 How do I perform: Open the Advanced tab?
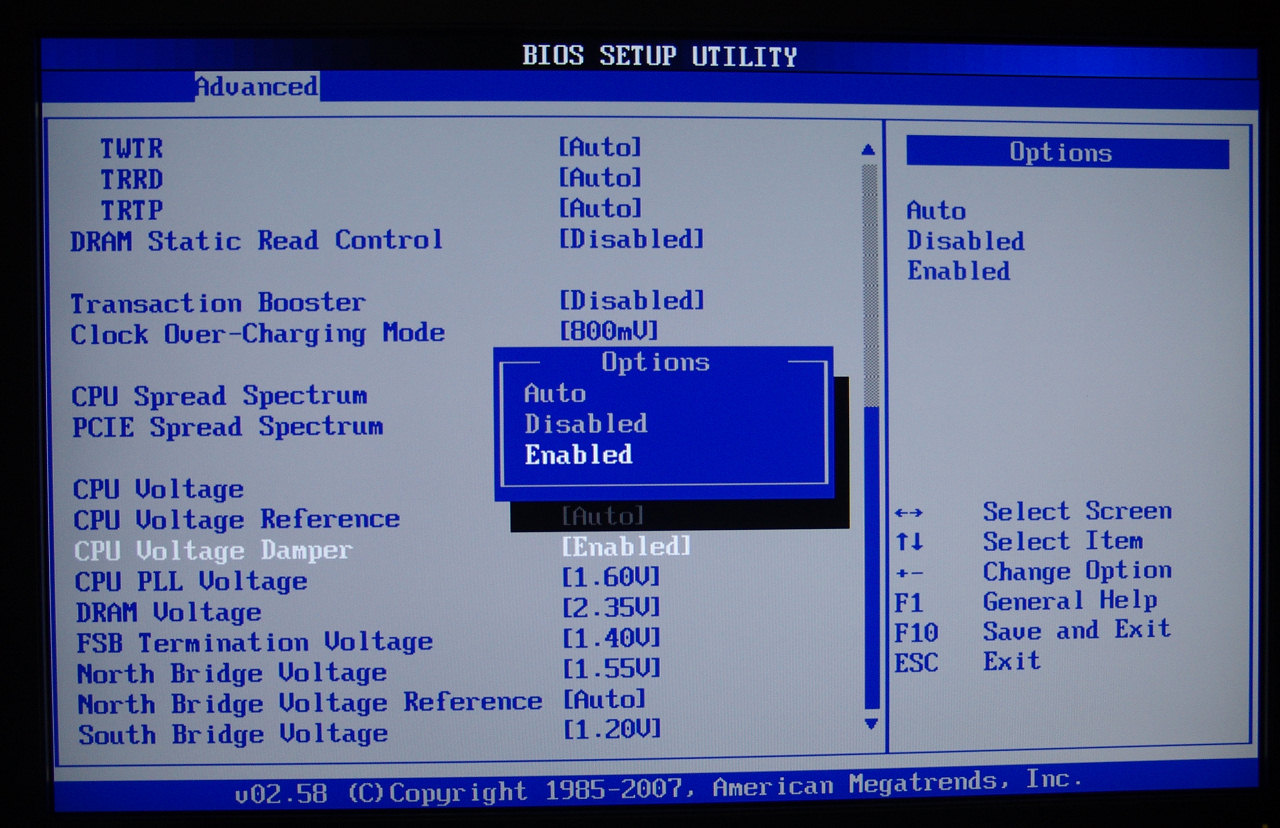coord(256,87)
